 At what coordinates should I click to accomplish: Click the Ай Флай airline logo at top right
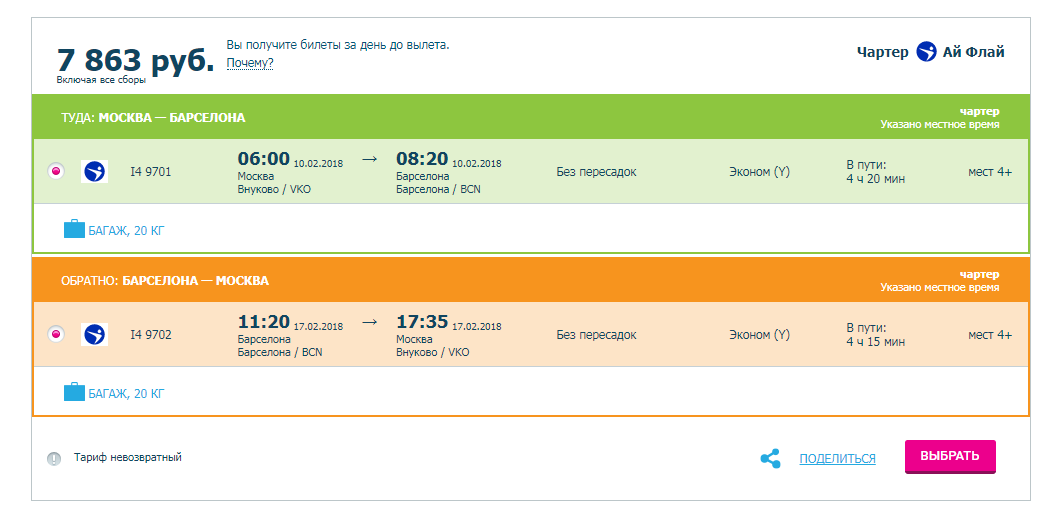(x=926, y=52)
